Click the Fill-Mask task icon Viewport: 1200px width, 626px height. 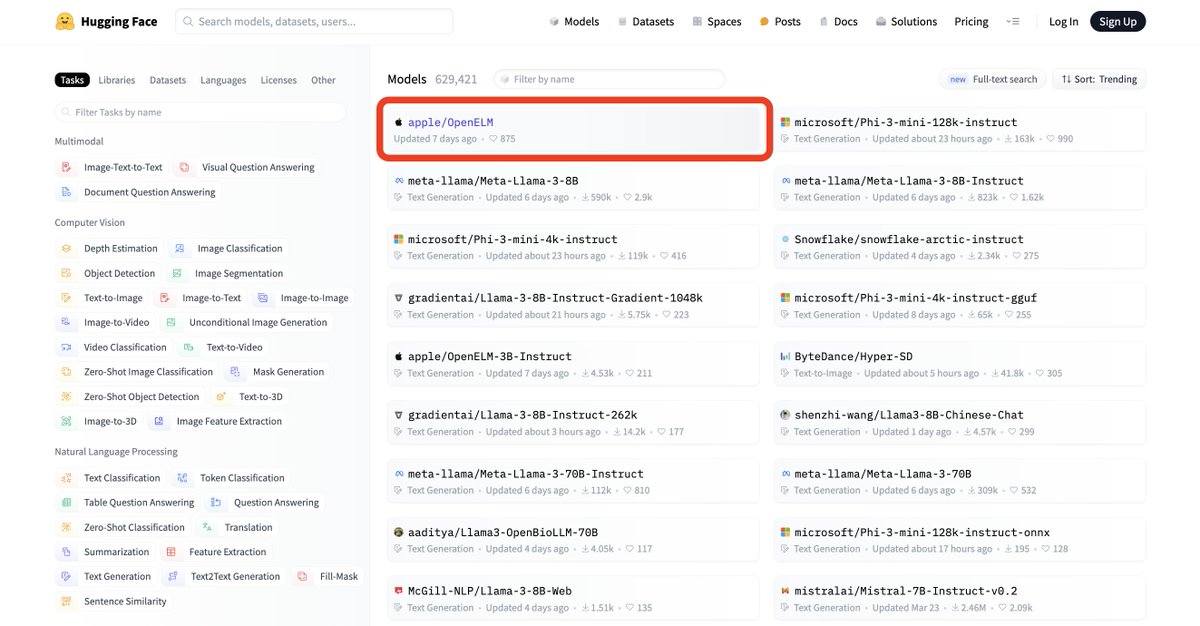(x=303, y=576)
